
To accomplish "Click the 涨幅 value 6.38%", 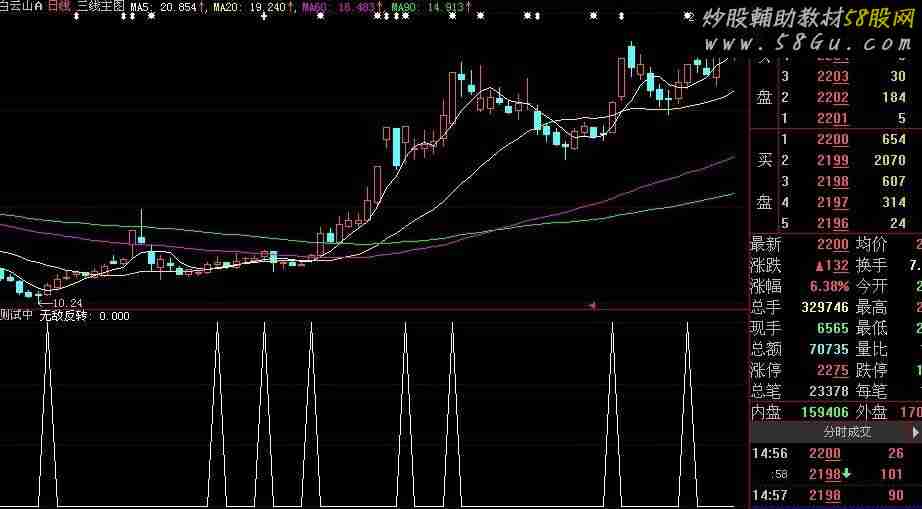I will tap(830, 287).
